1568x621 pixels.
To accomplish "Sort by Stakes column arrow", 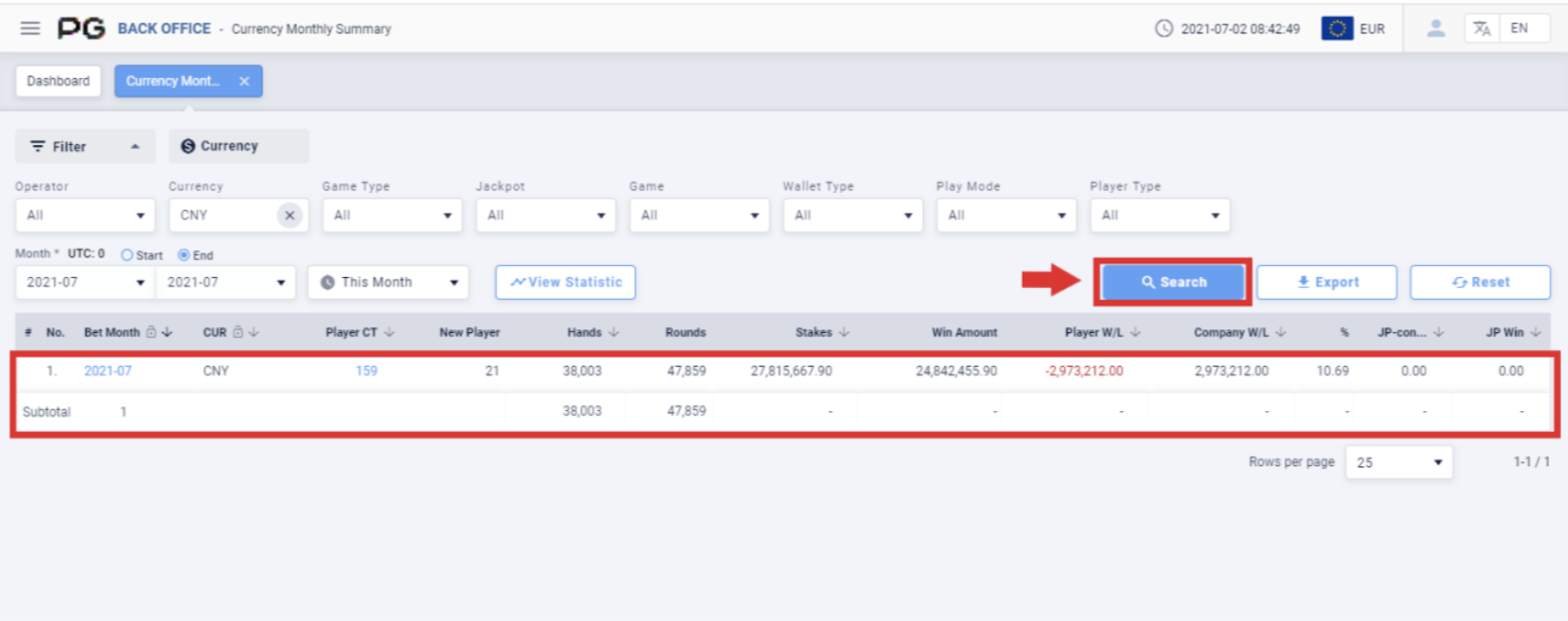I will 844,332.
